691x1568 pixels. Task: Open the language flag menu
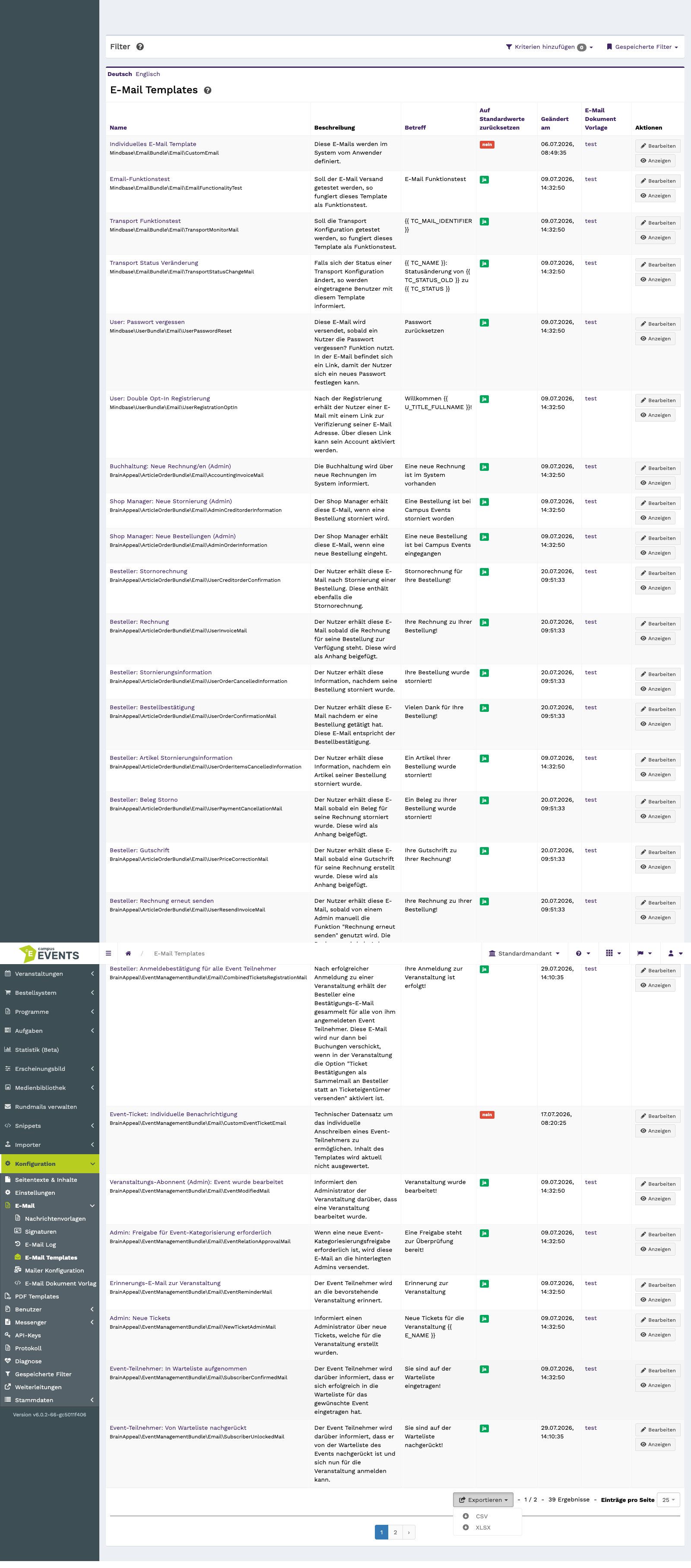pyautogui.click(x=644, y=954)
